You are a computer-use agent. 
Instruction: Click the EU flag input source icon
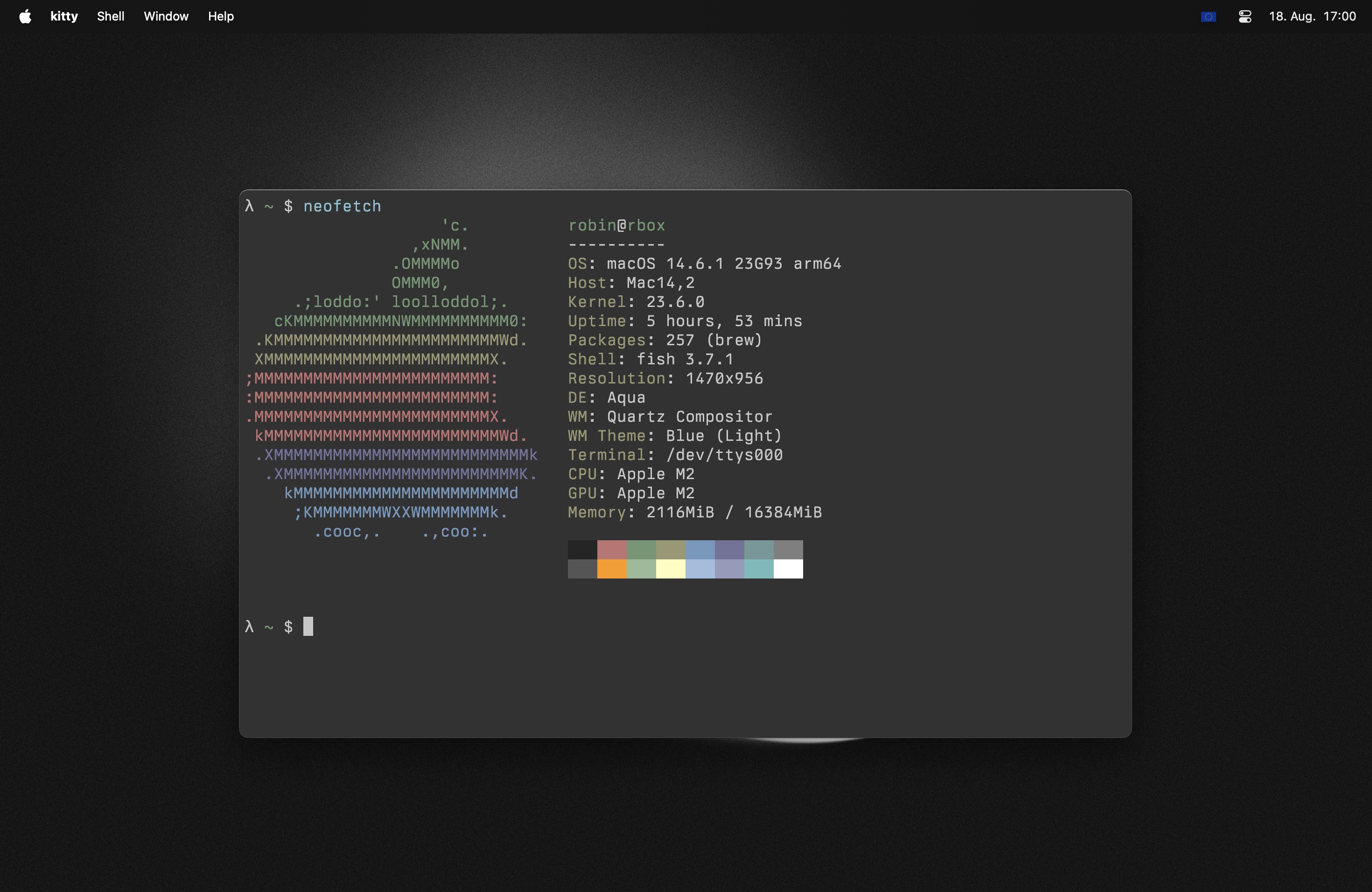click(x=1208, y=17)
